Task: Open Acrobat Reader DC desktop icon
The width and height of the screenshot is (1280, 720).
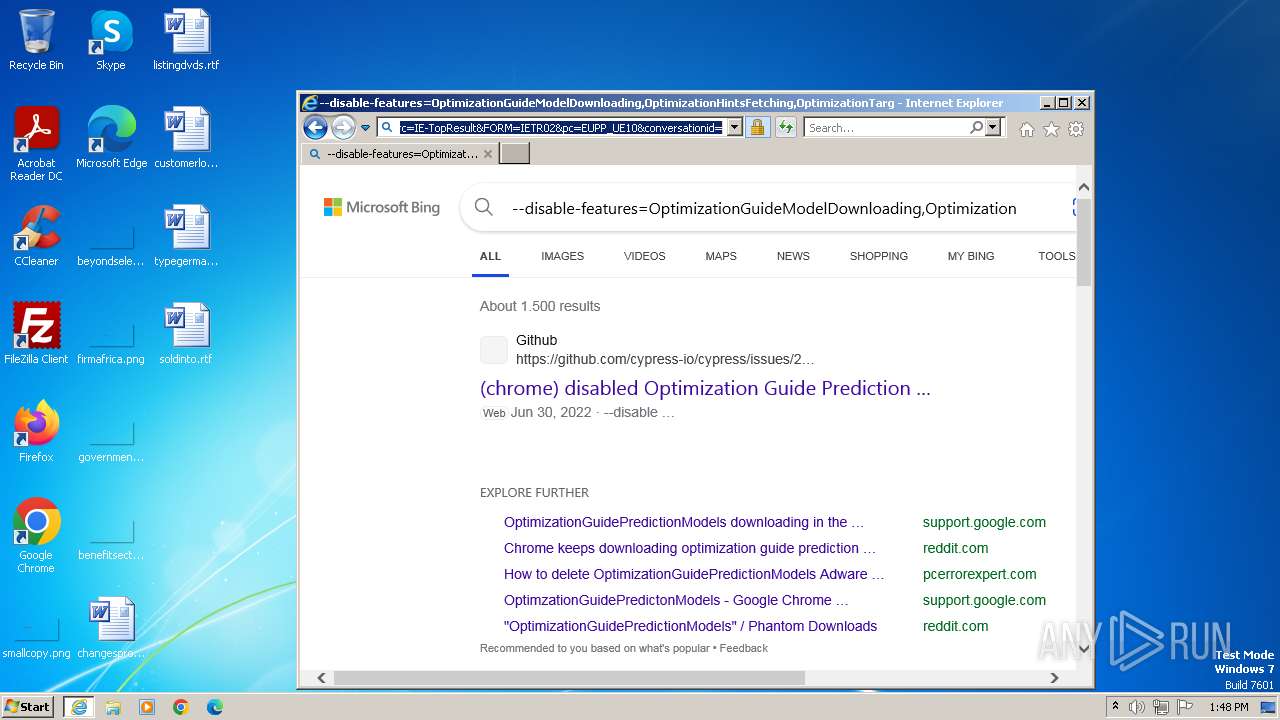Action: pyautogui.click(x=36, y=144)
